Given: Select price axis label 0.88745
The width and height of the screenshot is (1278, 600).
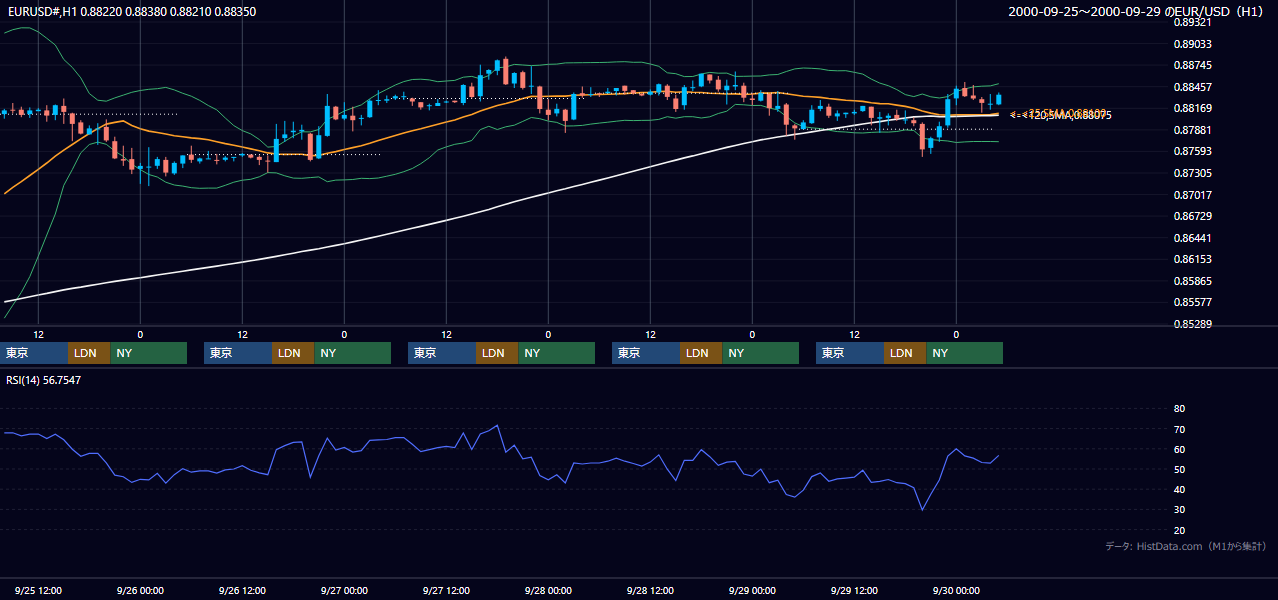Looking at the screenshot, I should tap(1192, 65).
